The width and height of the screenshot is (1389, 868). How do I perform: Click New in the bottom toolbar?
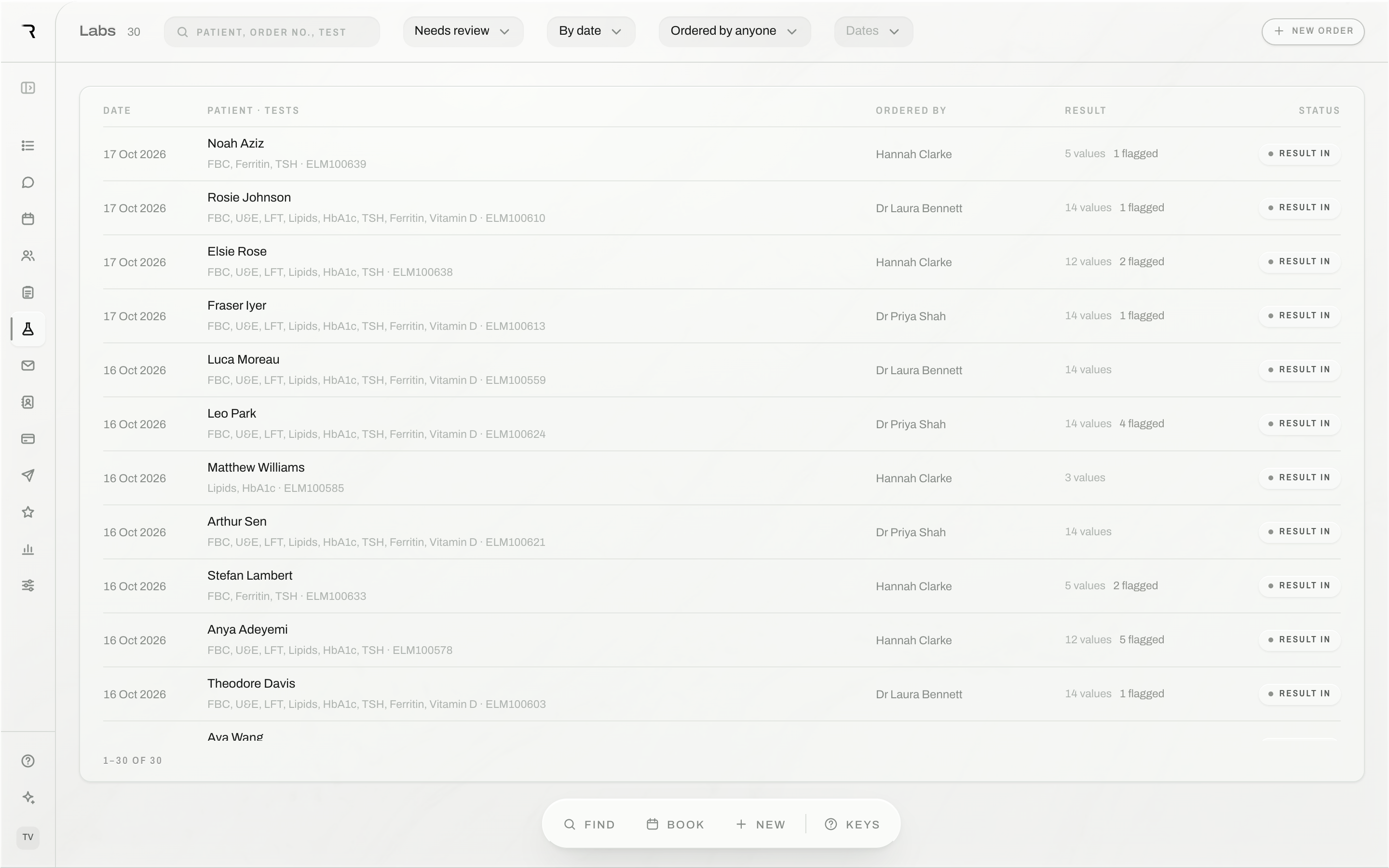[x=761, y=825]
